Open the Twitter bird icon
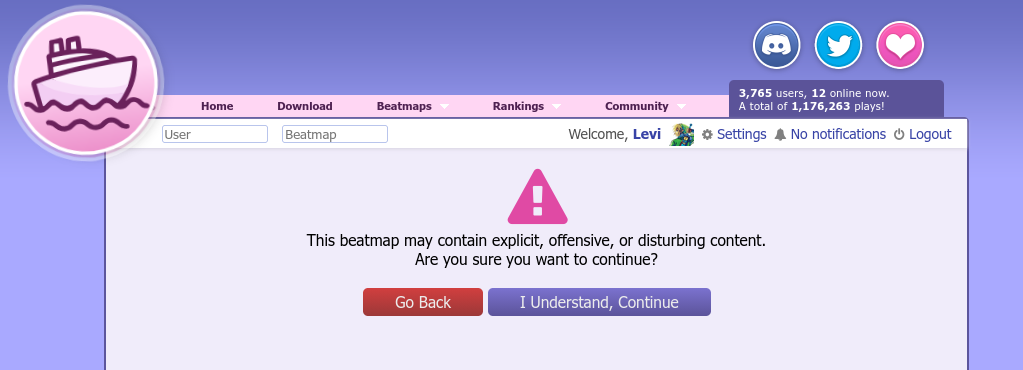Screen dimensions: 1023x370 [x=838, y=45]
